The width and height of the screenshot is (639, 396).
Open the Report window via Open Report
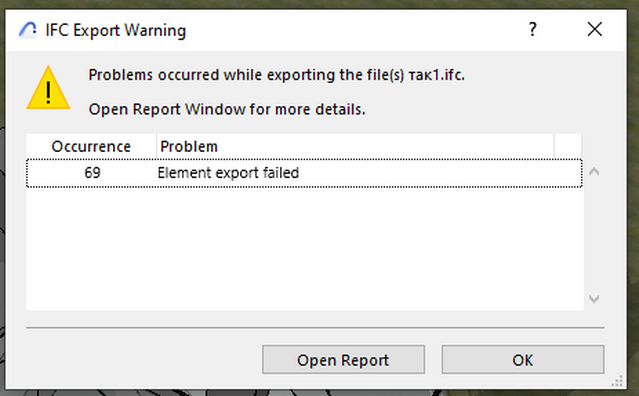click(343, 360)
